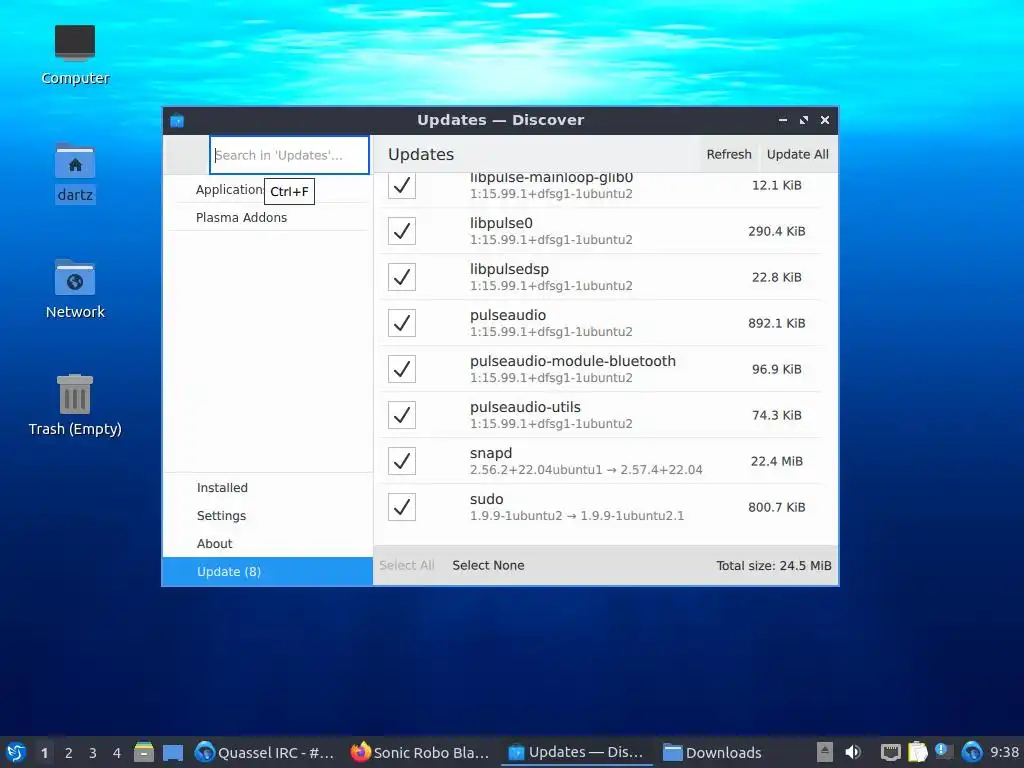The image size is (1024, 768).
Task: Click the Quassel tray icon
Action: 972,752
